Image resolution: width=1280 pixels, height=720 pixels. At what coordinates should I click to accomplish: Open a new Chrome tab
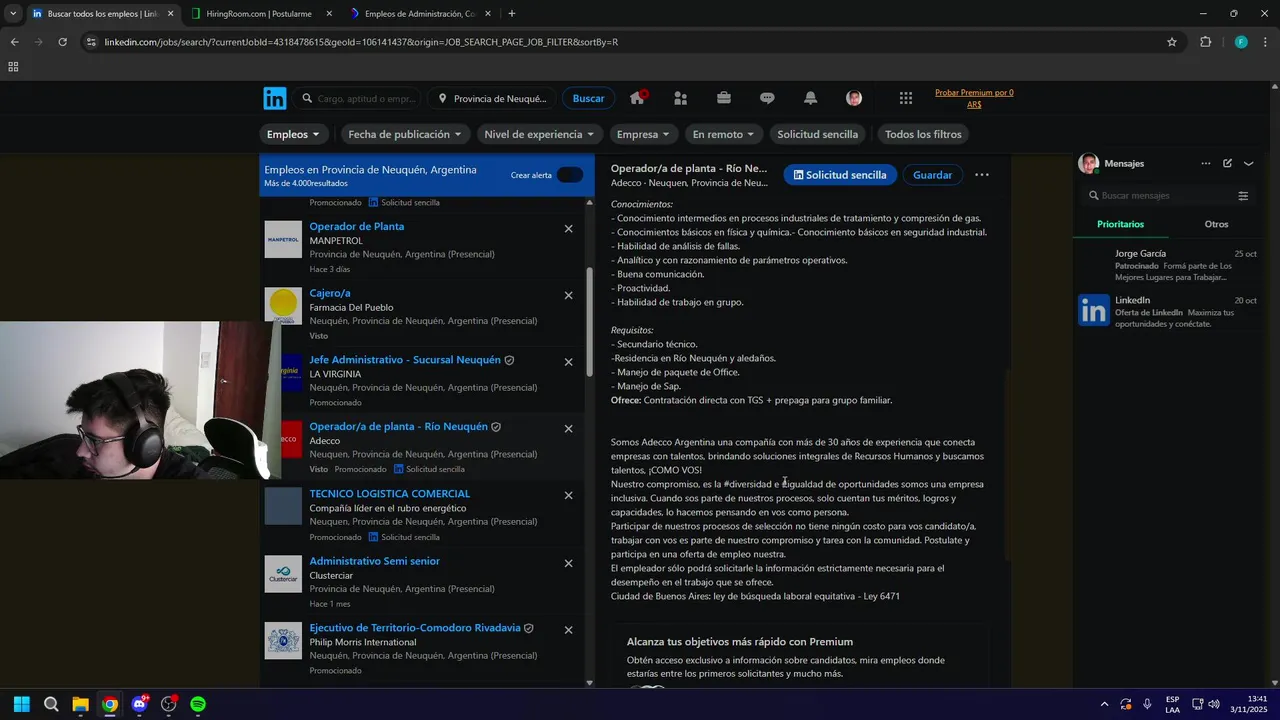click(512, 14)
